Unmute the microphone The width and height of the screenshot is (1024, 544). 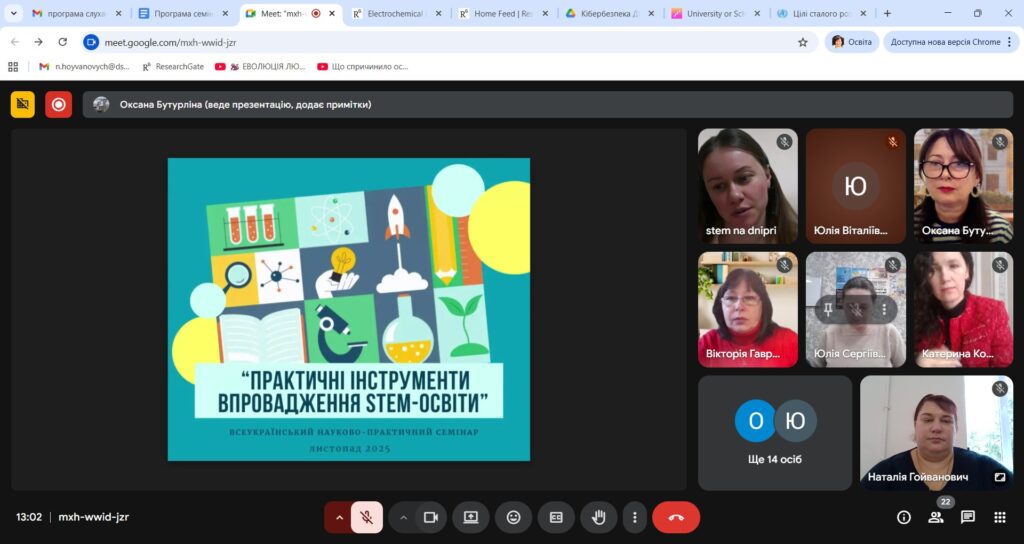point(367,517)
